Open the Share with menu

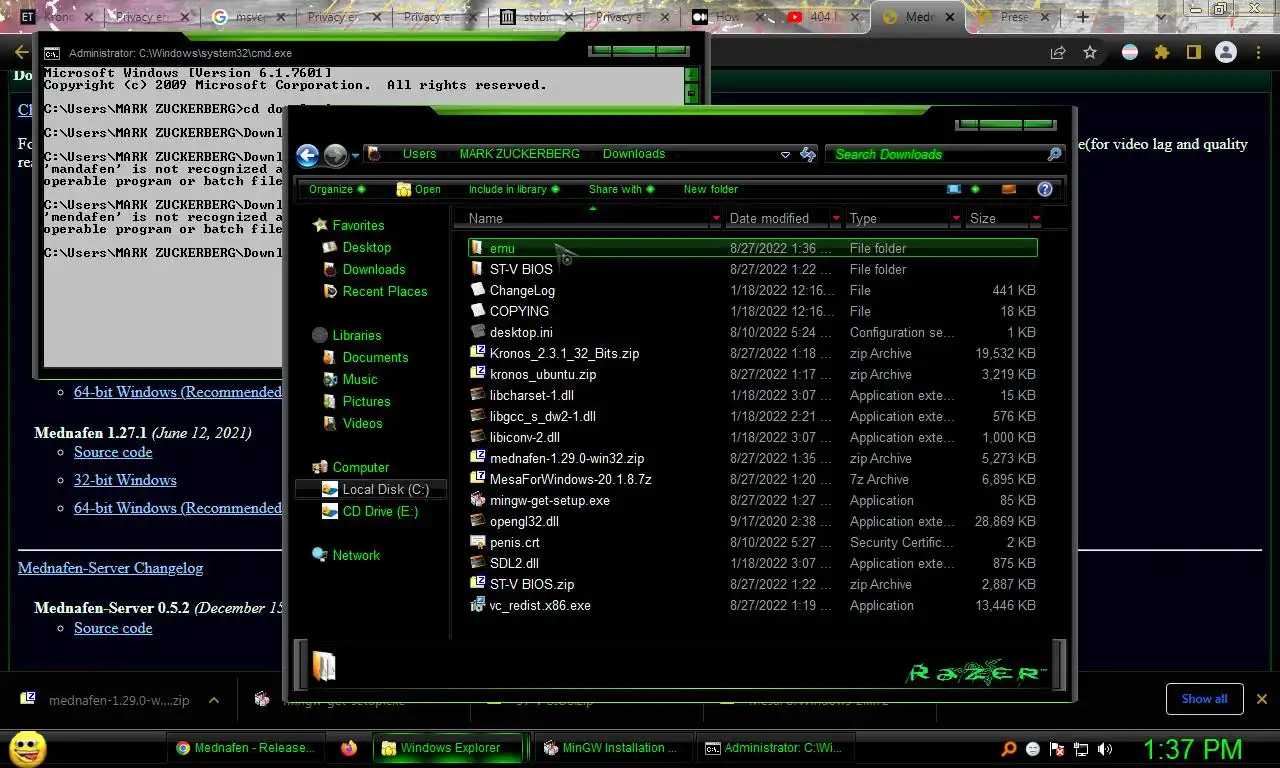(x=621, y=189)
